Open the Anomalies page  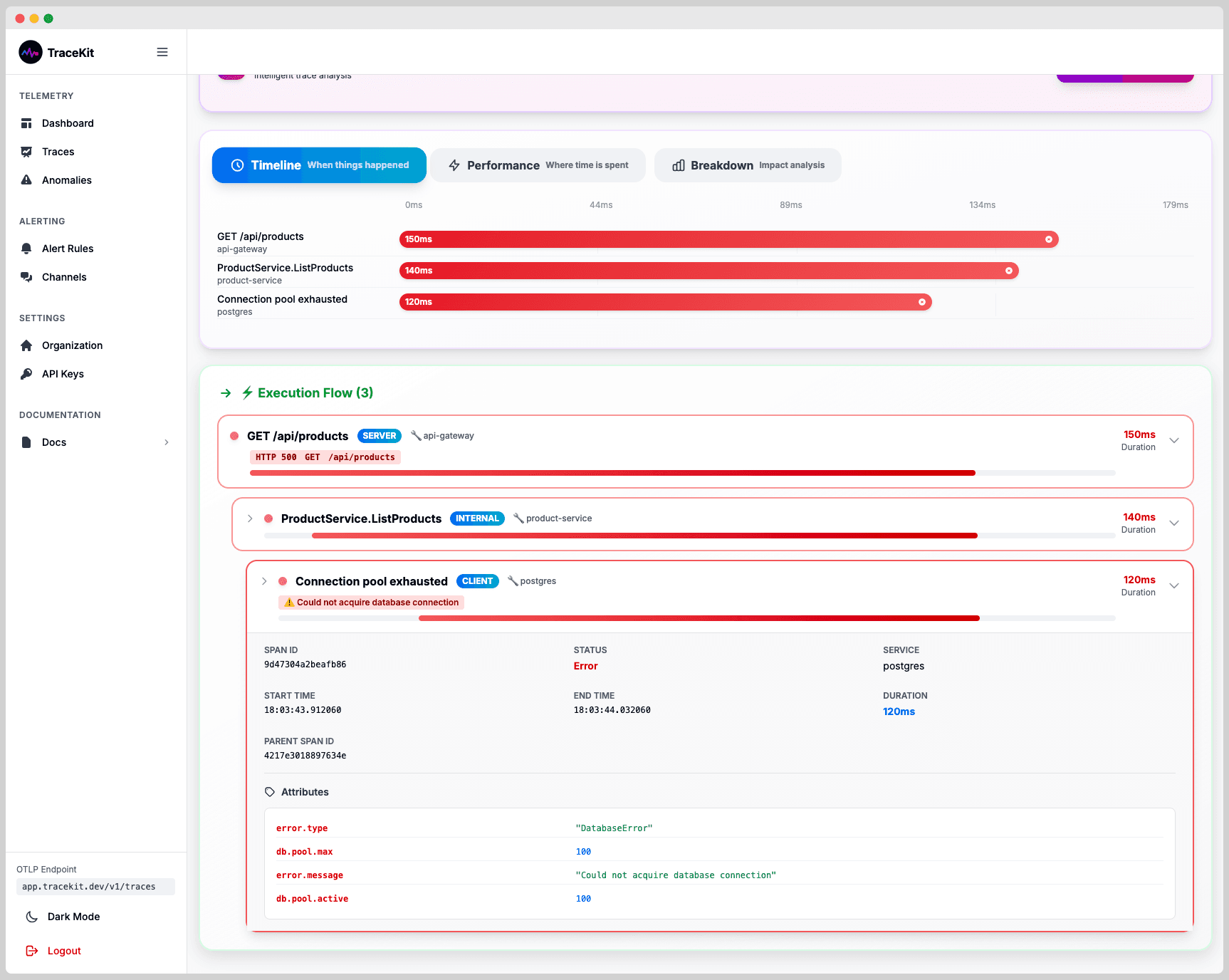coord(66,180)
